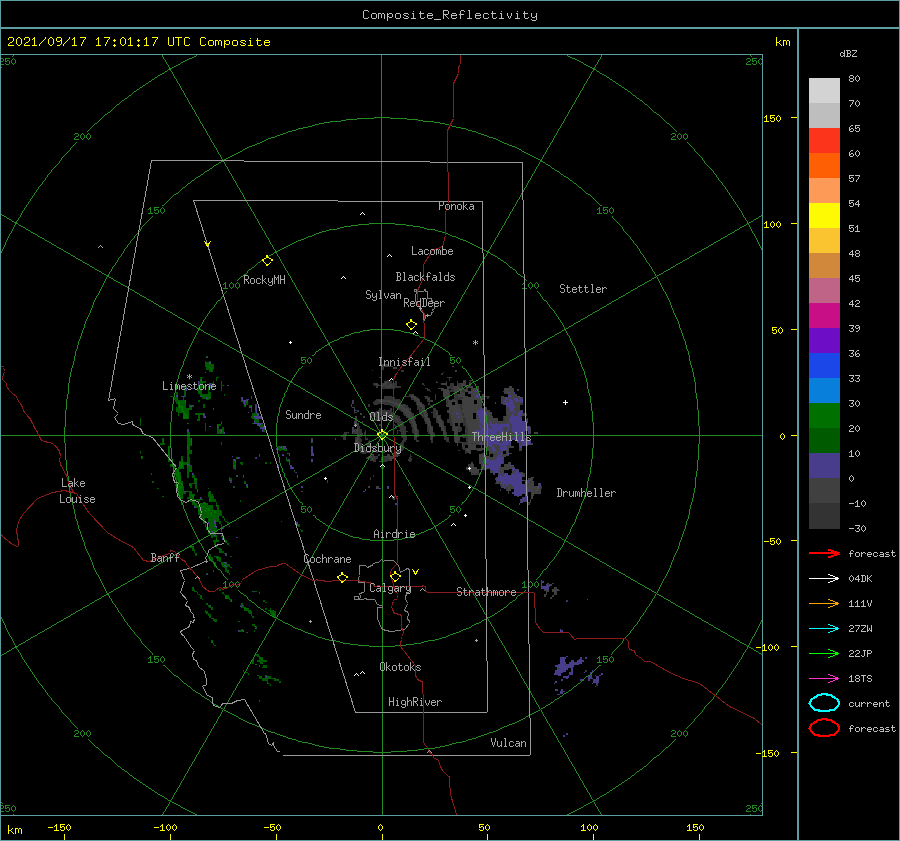
Task: Click the red forecast ellipse icon
Action: point(824,728)
